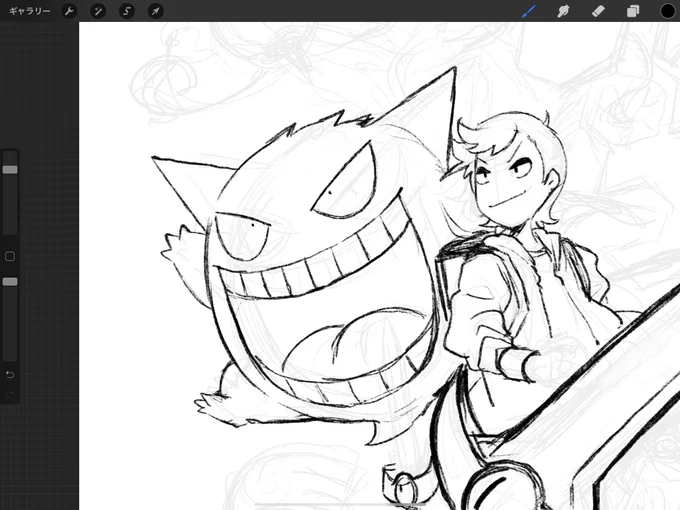Tap the square modify button in sidebar
Viewport: 680px width, 510px height.
(x=10, y=256)
